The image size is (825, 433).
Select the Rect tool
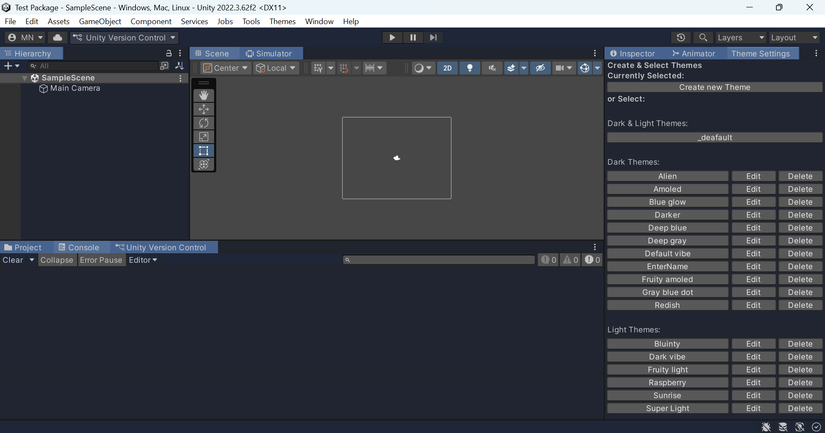(x=204, y=150)
